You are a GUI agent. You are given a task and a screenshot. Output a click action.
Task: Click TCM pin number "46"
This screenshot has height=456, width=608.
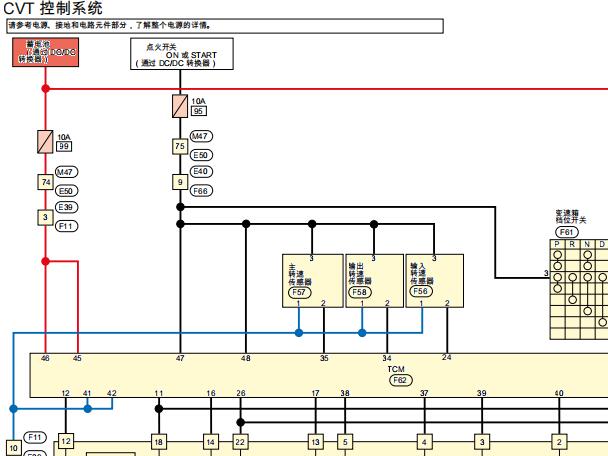point(45,358)
